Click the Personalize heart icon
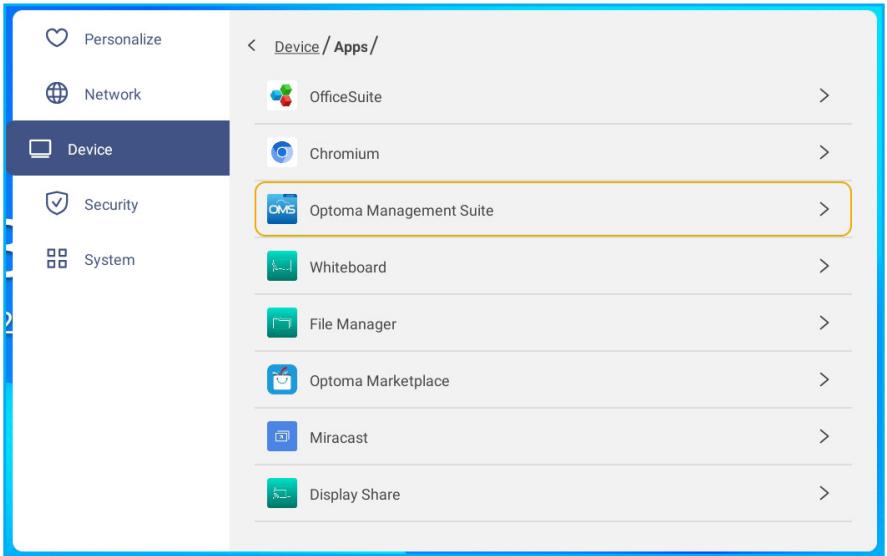This screenshot has height=556, width=887. 57,38
